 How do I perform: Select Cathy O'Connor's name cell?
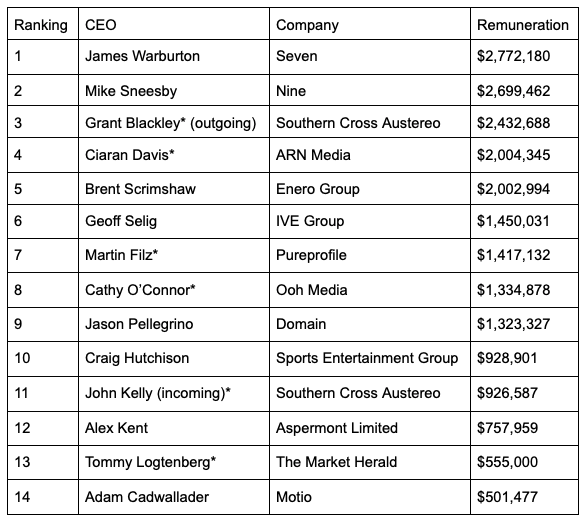pyautogui.click(x=174, y=290)
